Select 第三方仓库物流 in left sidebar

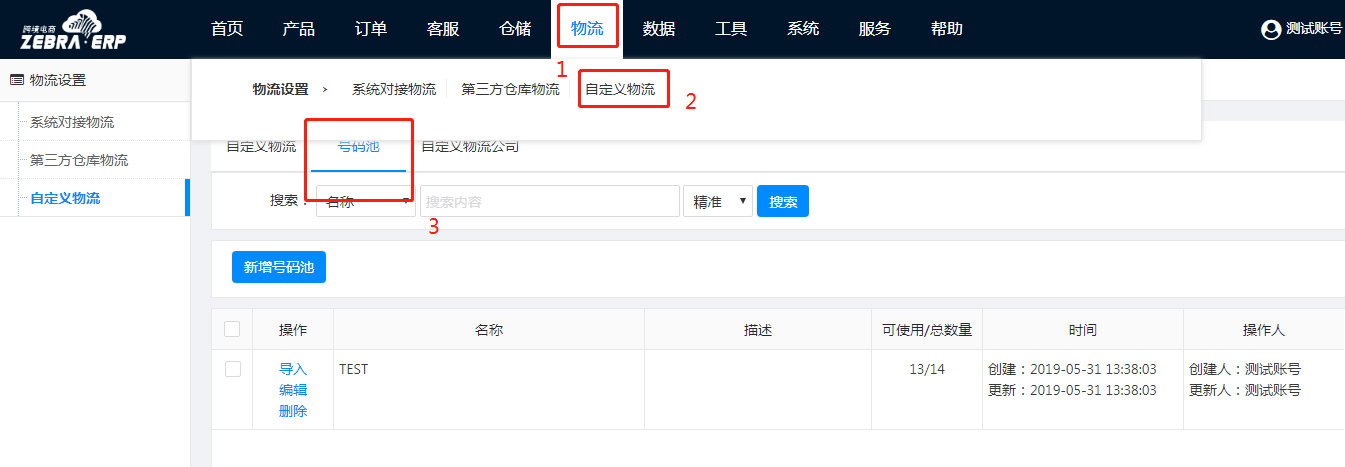coord(79,160)
